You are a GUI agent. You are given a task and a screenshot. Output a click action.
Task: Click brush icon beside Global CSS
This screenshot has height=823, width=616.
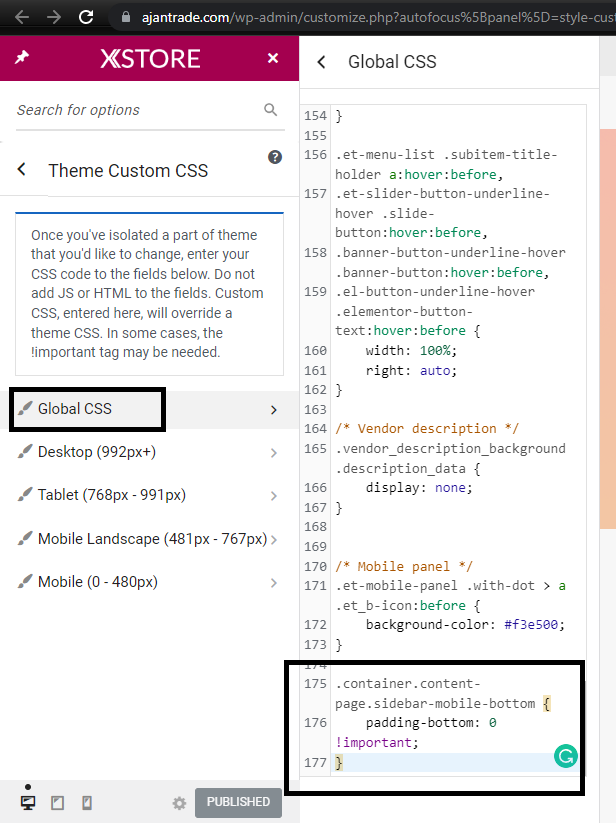[25, 408]
